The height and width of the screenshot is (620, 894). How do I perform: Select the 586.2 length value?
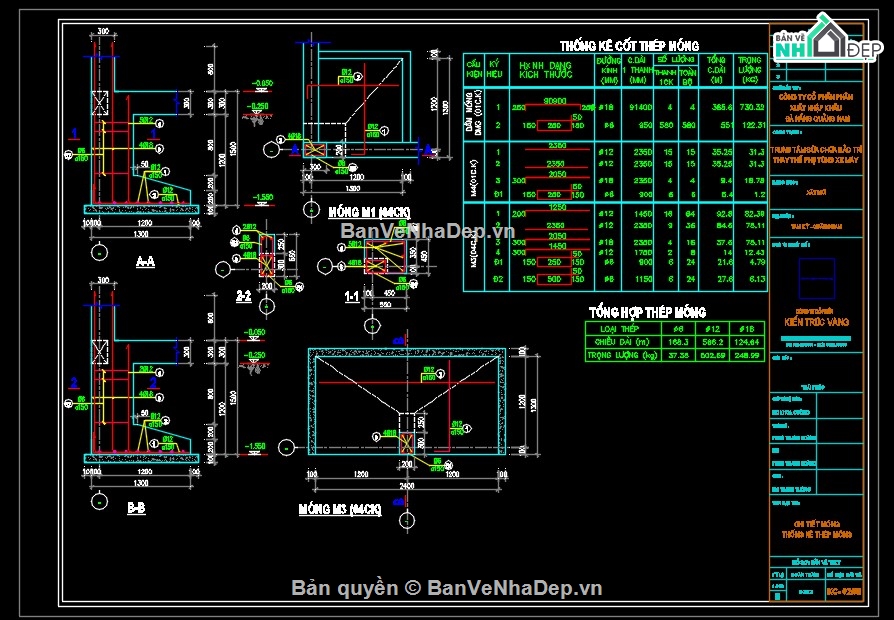[713, 342]
